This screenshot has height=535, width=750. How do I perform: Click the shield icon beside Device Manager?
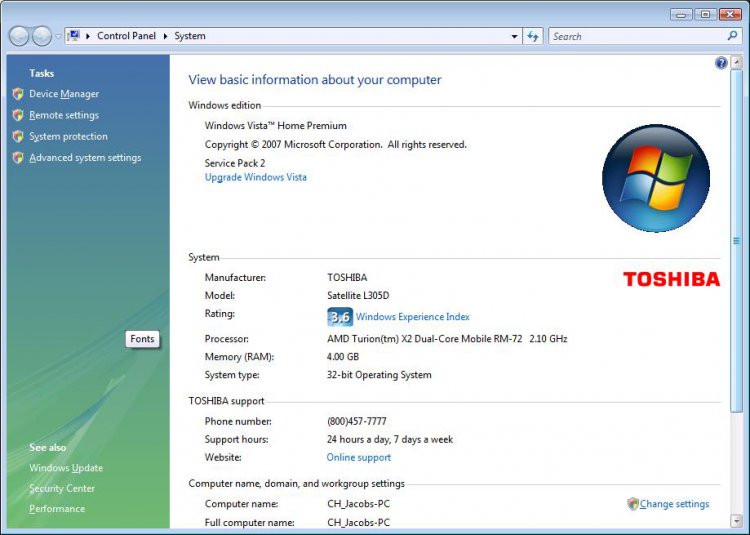pyautogui.click(x=18, y=94)
